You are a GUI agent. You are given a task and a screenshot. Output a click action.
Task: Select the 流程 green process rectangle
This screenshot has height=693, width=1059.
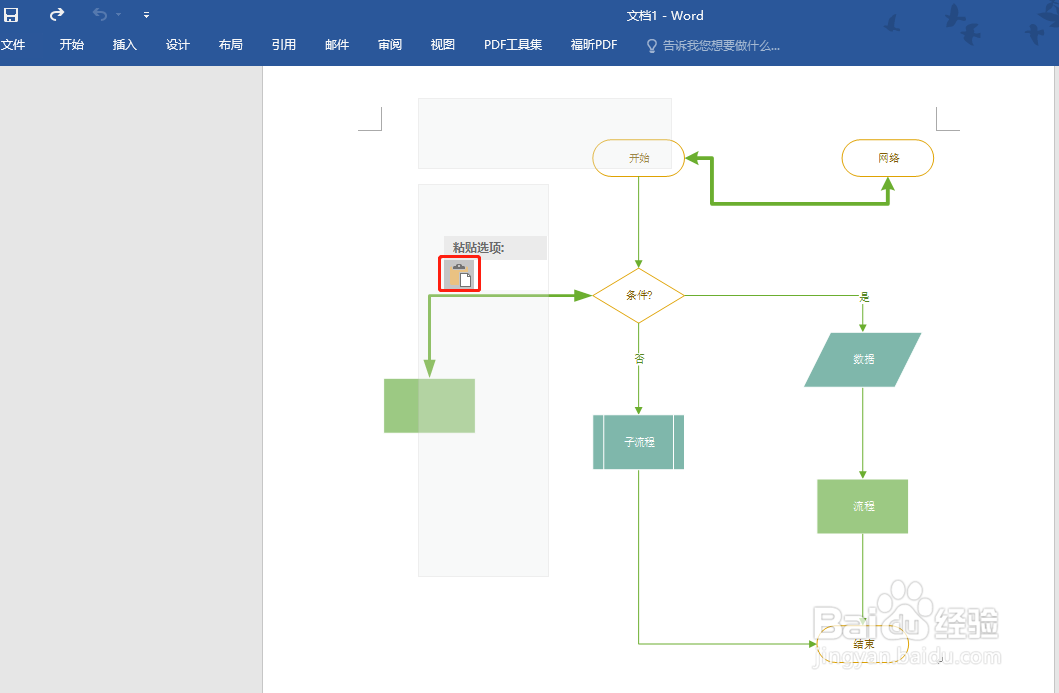click(862, 506)
